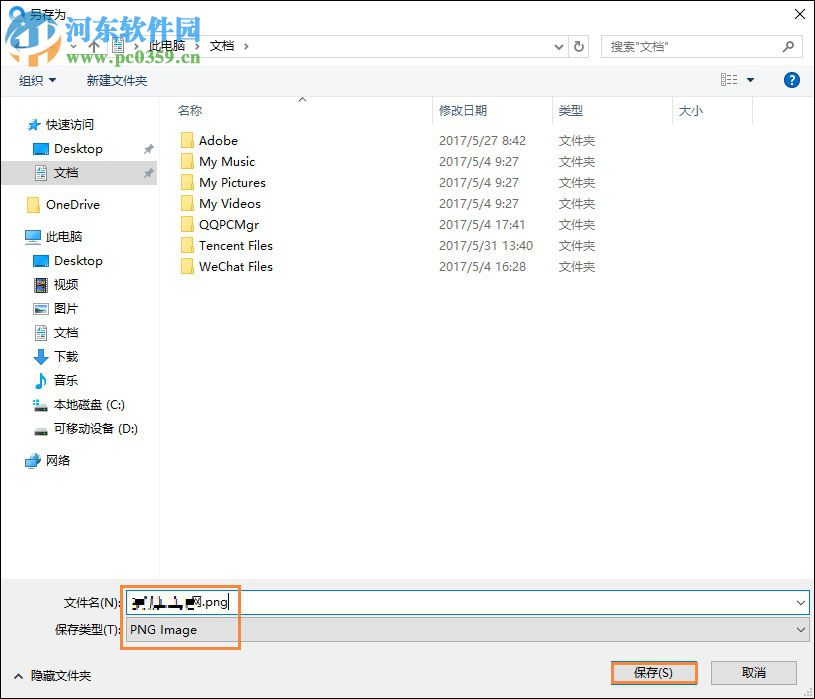Expand the filename history dropdown arrow

click(798, 602)
